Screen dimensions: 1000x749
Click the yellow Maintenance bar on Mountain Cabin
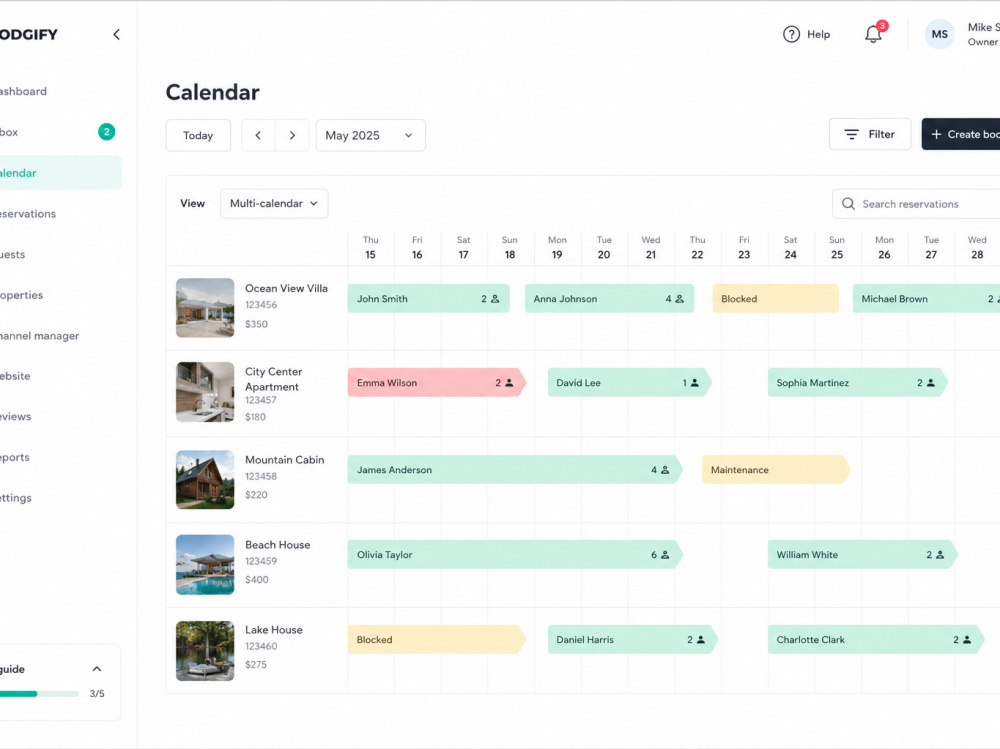[776, 470]
